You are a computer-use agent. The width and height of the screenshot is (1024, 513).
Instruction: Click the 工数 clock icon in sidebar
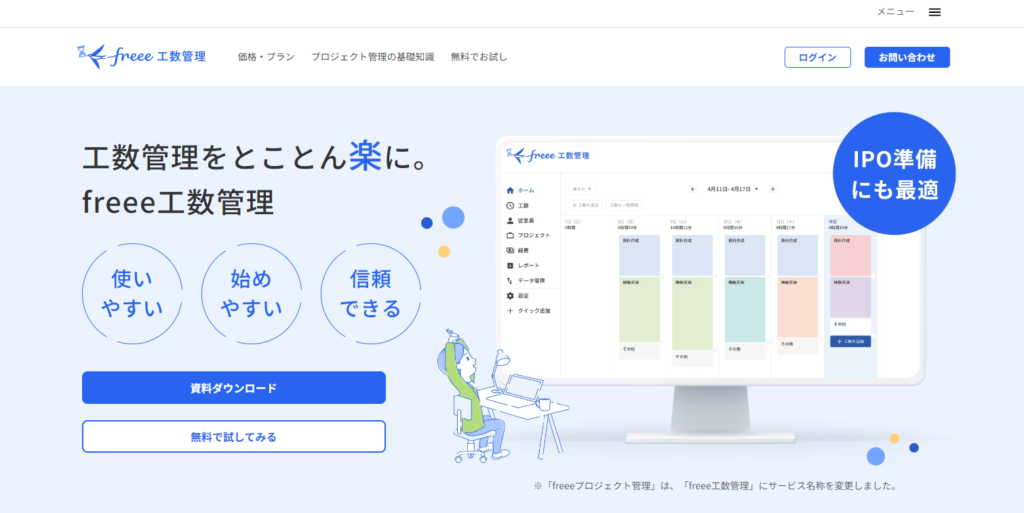[510, 205]
